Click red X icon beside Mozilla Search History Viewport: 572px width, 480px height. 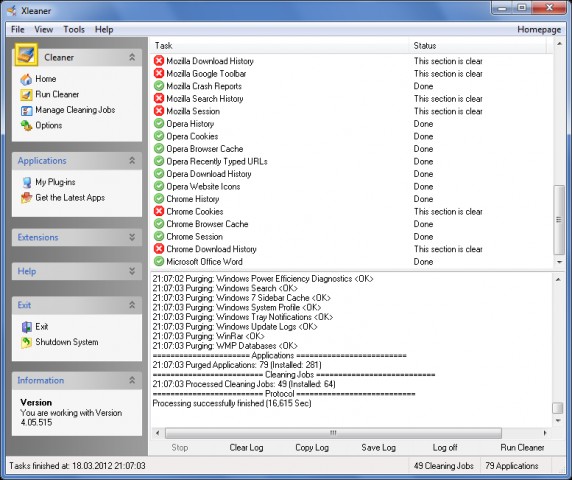pyautogui.click(x=159, y=98)
